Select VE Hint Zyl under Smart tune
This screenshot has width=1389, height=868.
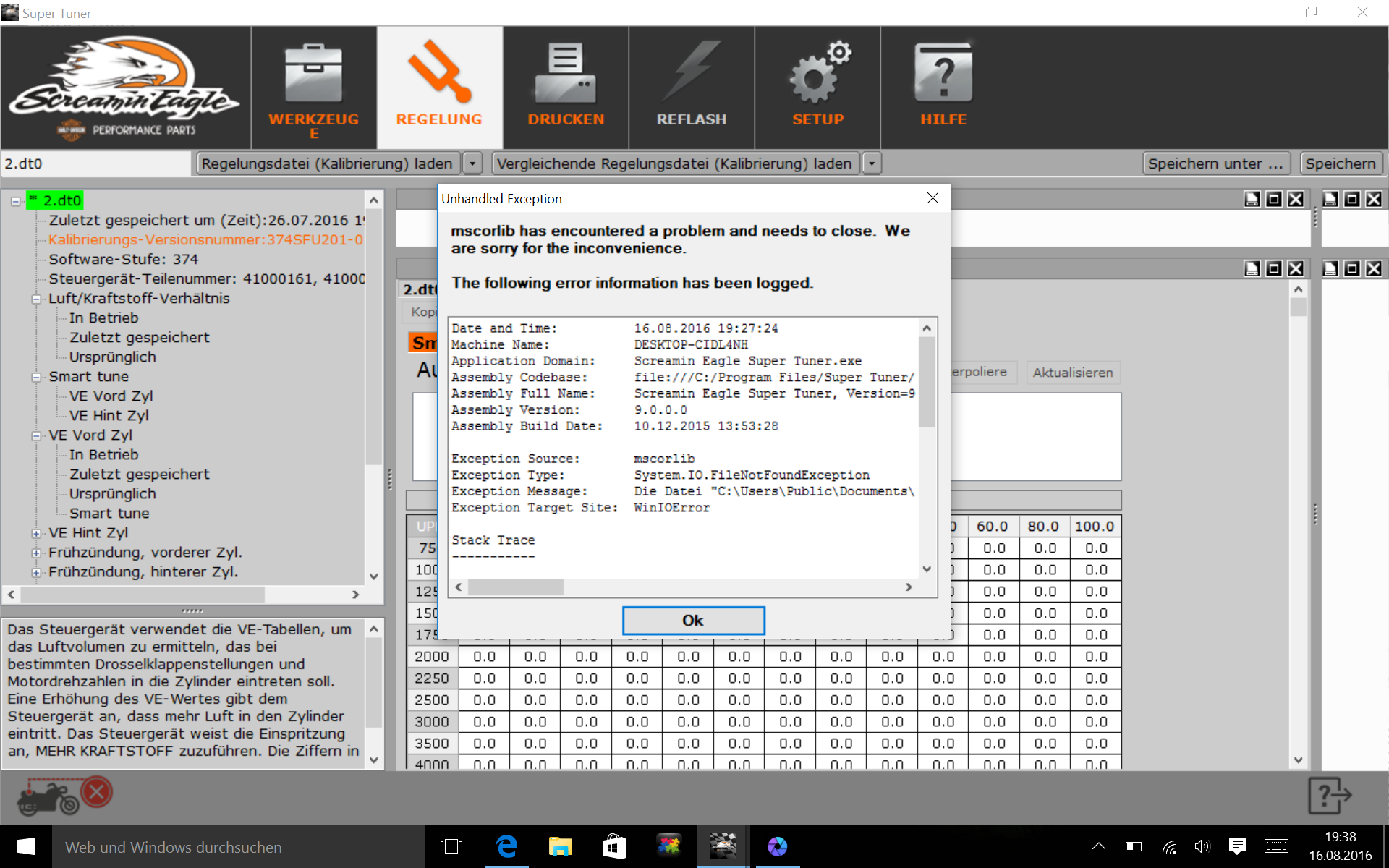click(x=109, y=415)
